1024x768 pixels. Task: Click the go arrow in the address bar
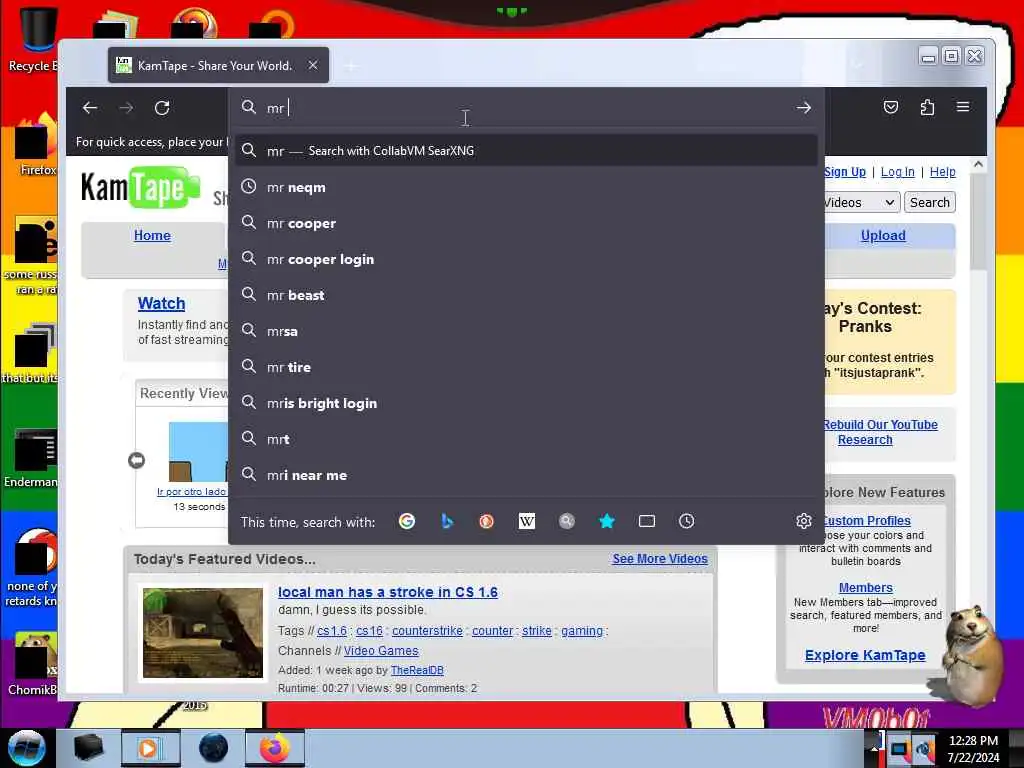click(x=804, y=108)
